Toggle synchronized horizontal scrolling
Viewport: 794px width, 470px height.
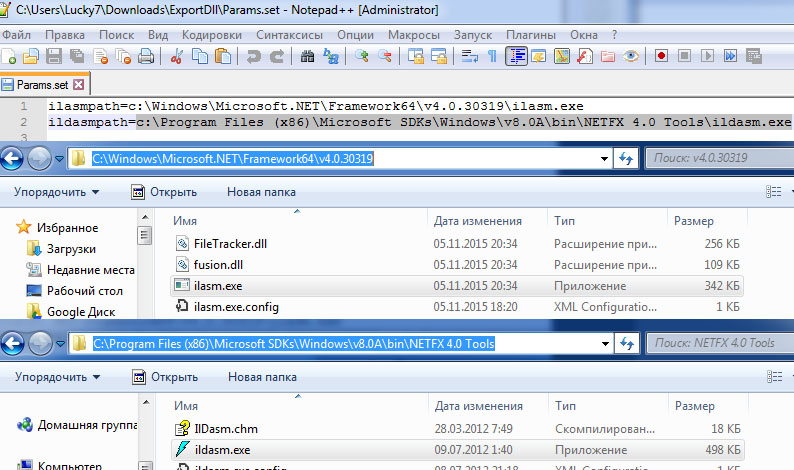tap(439, 56)
